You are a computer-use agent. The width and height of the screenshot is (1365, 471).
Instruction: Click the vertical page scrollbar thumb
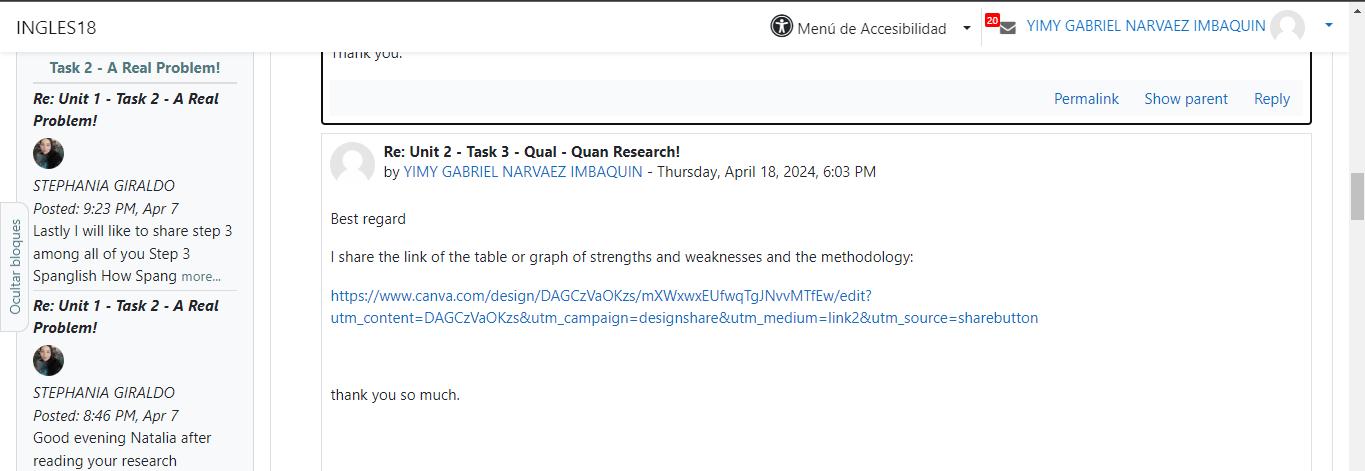pos(1357,195)
